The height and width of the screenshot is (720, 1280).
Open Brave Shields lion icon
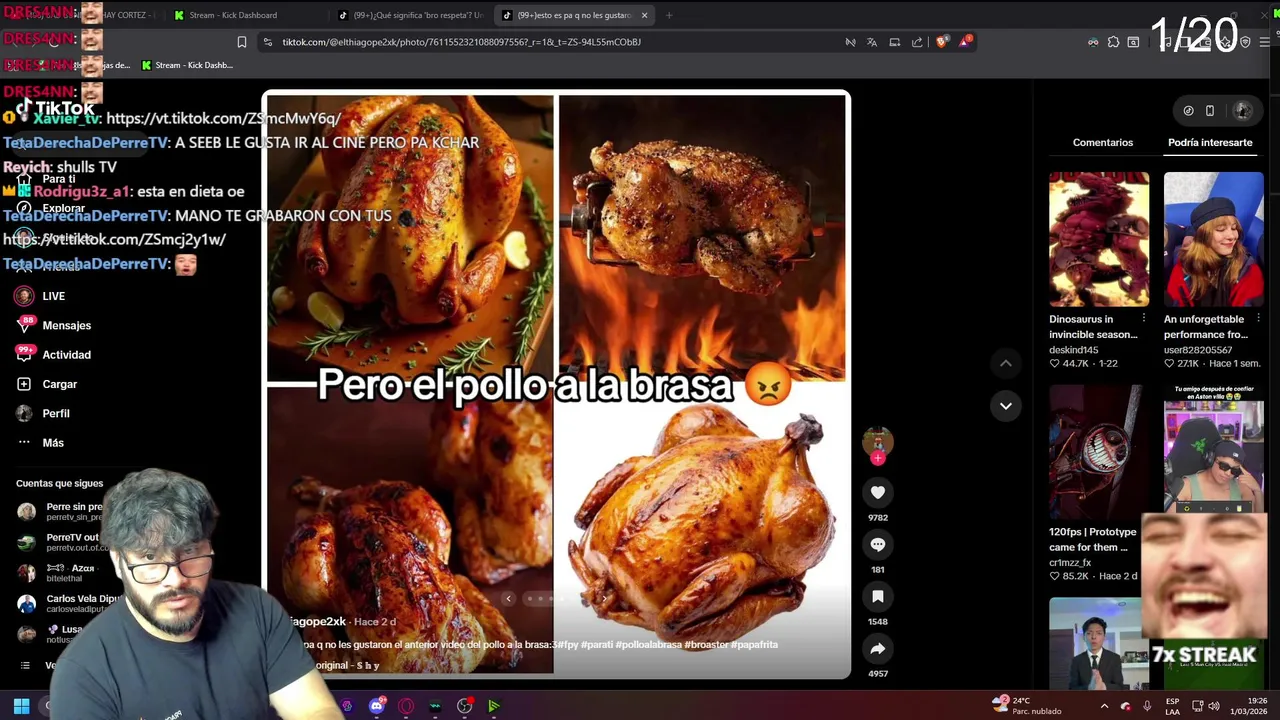click(942, 42)
